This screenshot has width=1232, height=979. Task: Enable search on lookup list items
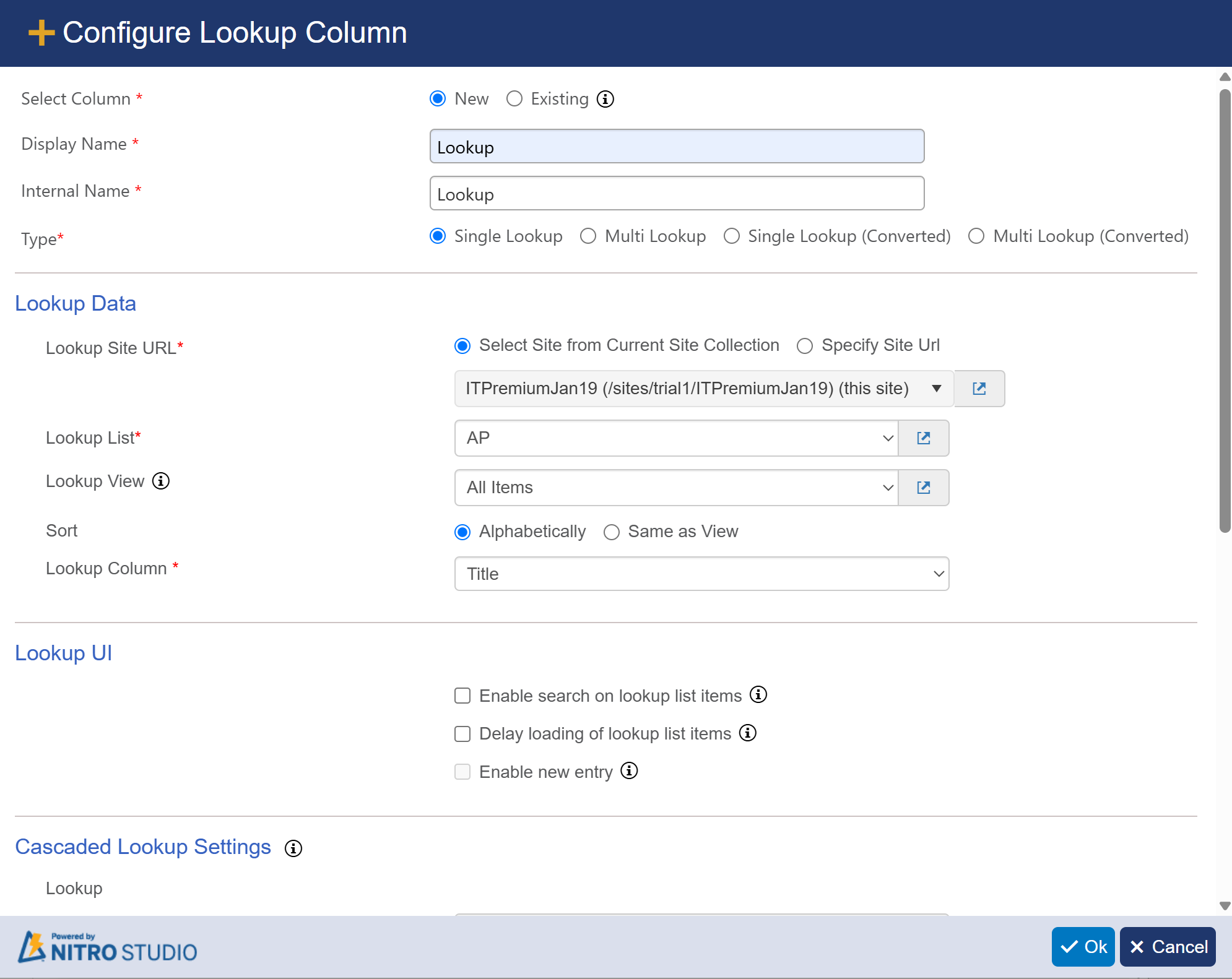[x=462, y=696]
